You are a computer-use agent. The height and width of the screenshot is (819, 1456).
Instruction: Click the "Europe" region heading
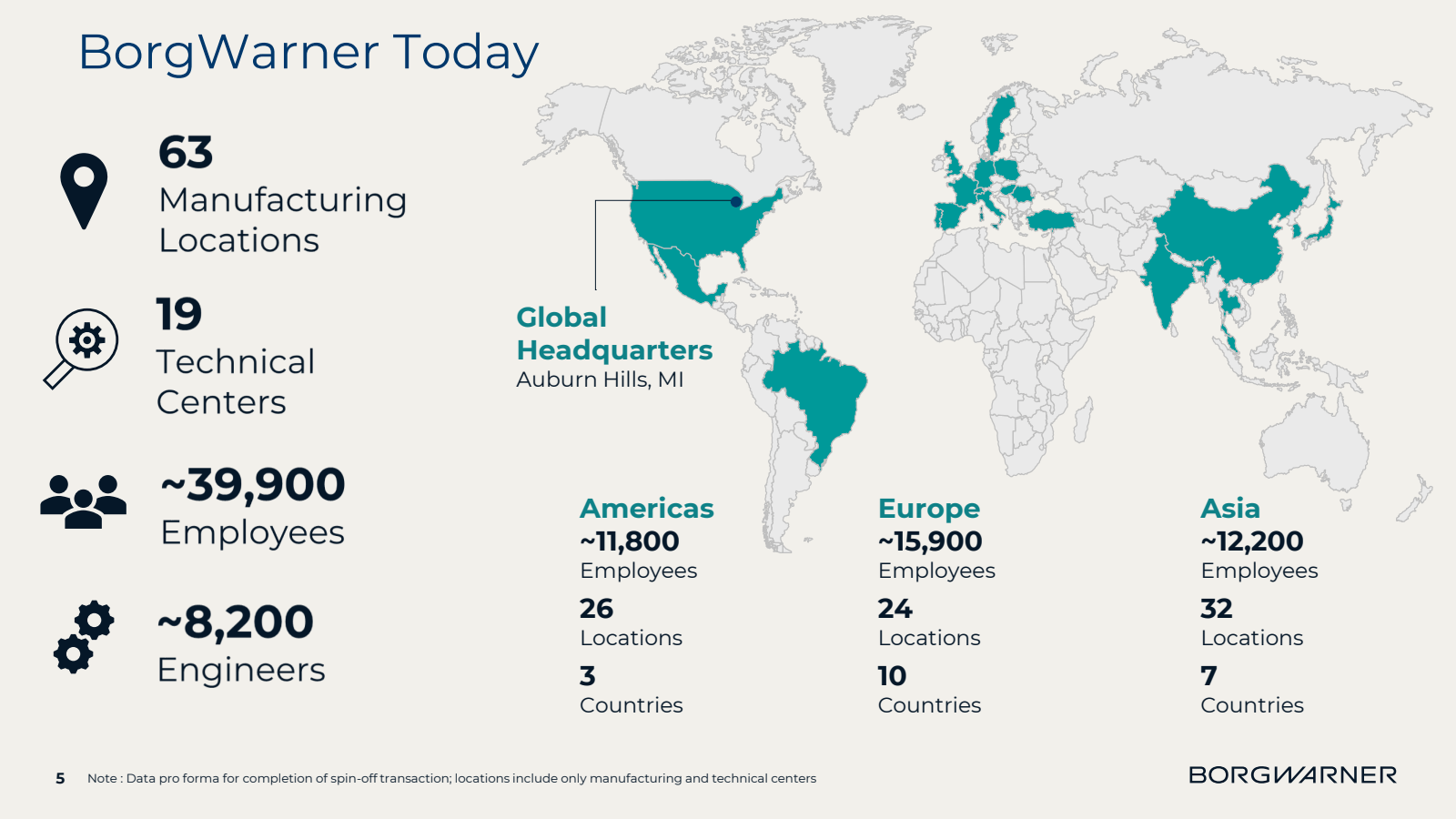[x=929, y=508]
